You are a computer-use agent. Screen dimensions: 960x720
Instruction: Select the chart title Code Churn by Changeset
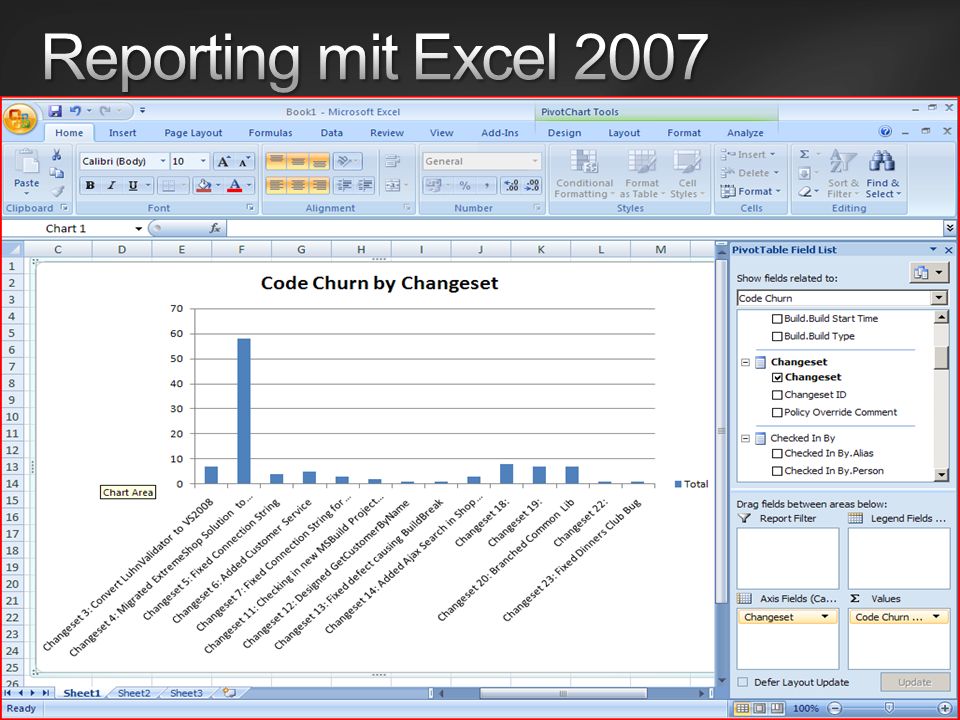[x=380, y=283]
